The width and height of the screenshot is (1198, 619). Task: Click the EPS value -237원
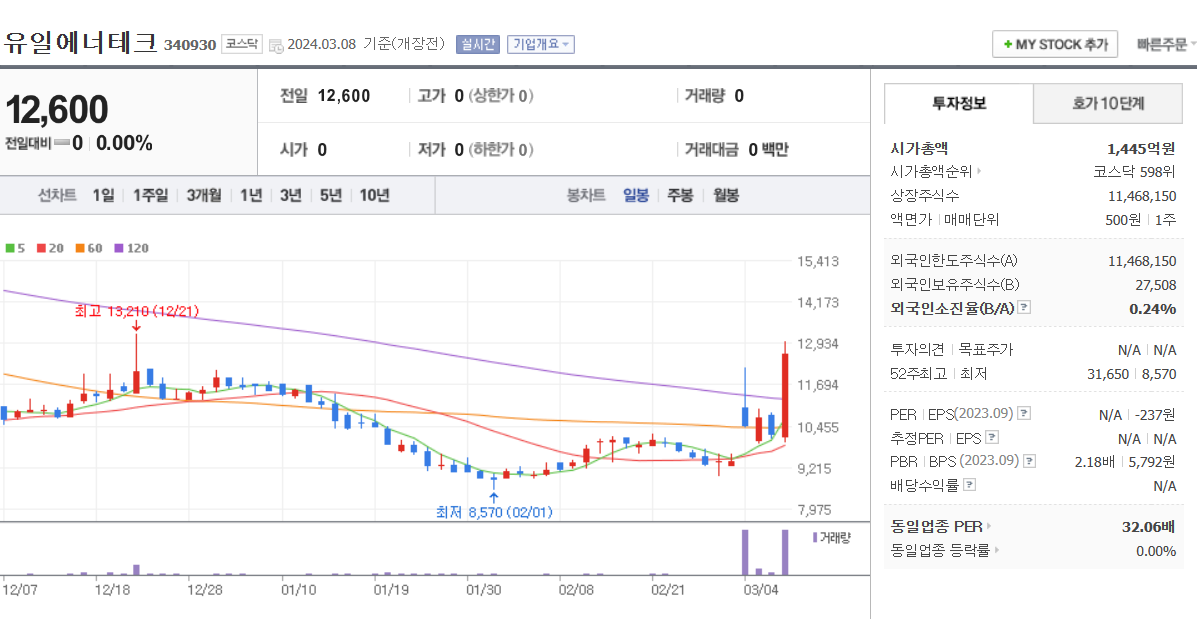[1155, 415]
